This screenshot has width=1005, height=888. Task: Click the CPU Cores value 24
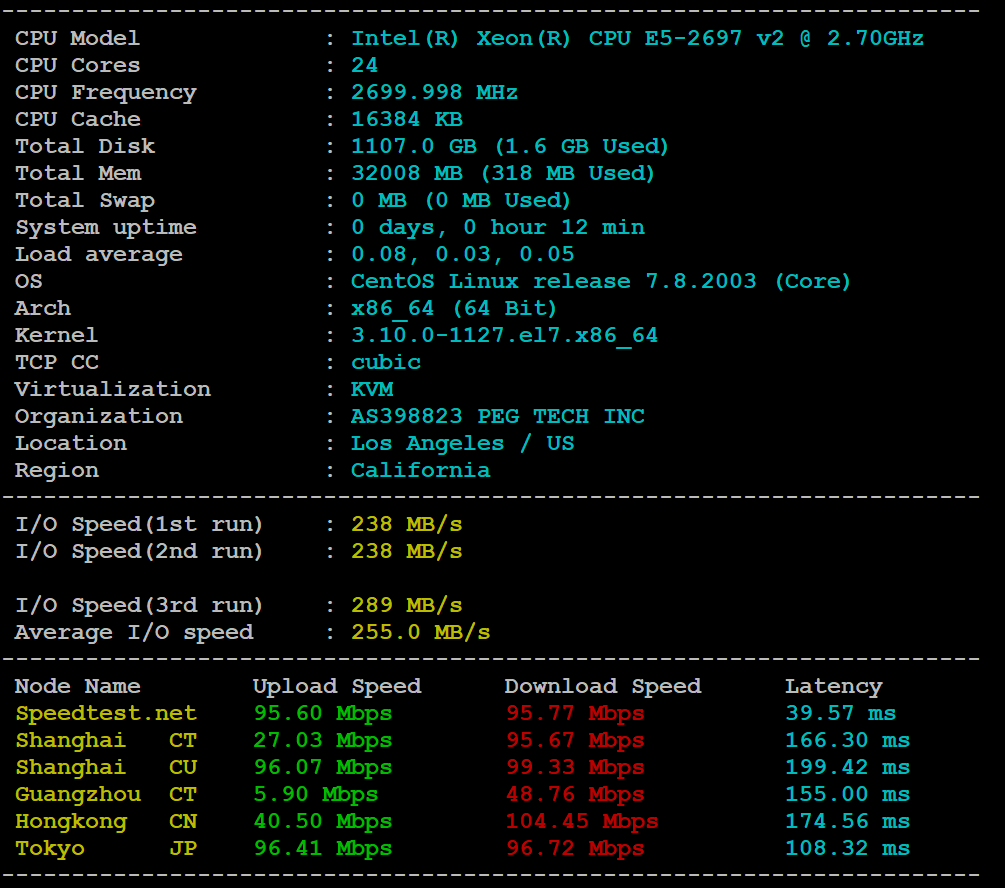point(365,66)
